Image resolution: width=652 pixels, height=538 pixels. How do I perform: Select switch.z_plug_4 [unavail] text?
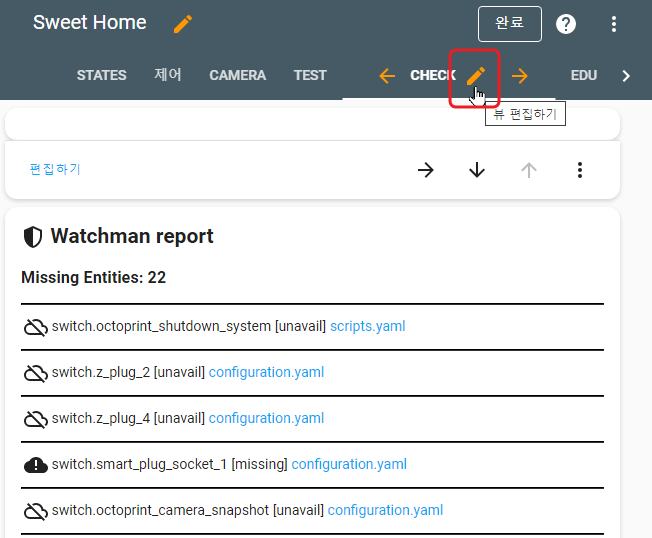click(128, 418)
